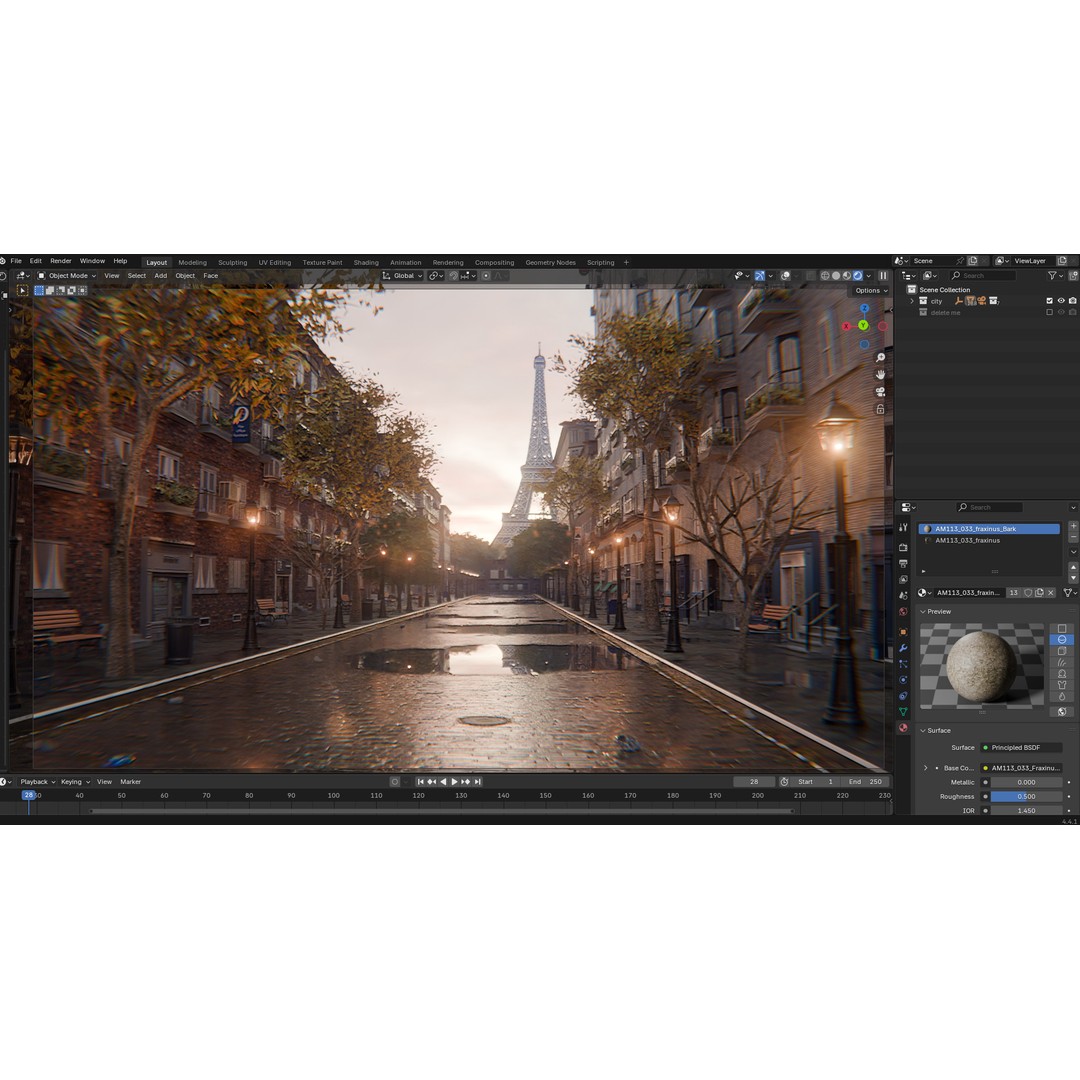
Task: Click the Principled BSDF surface button
Action: tap(1022, 747)
